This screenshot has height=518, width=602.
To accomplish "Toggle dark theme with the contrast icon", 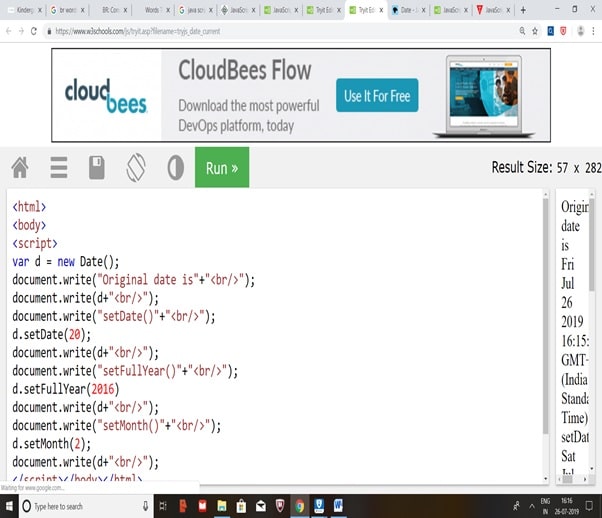I will [x=175, y=167].
